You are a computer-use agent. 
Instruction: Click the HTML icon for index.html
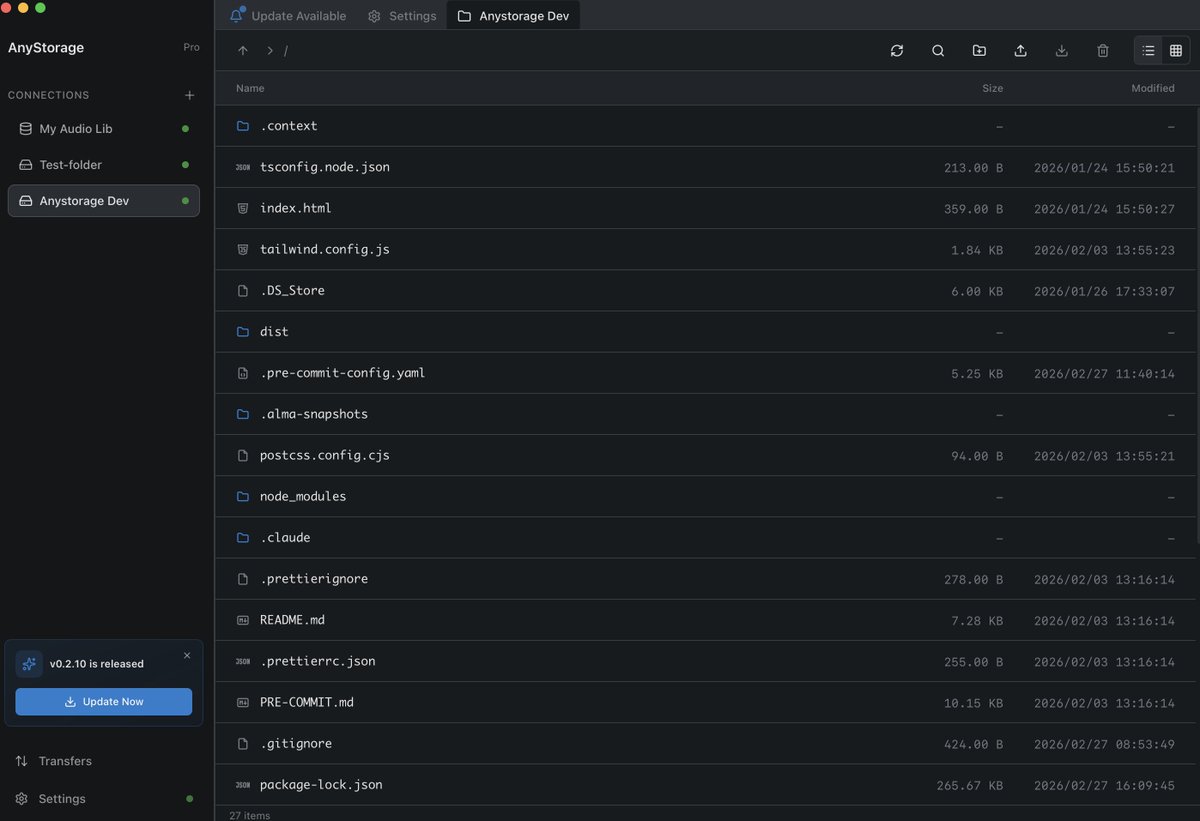pos(242,208)
